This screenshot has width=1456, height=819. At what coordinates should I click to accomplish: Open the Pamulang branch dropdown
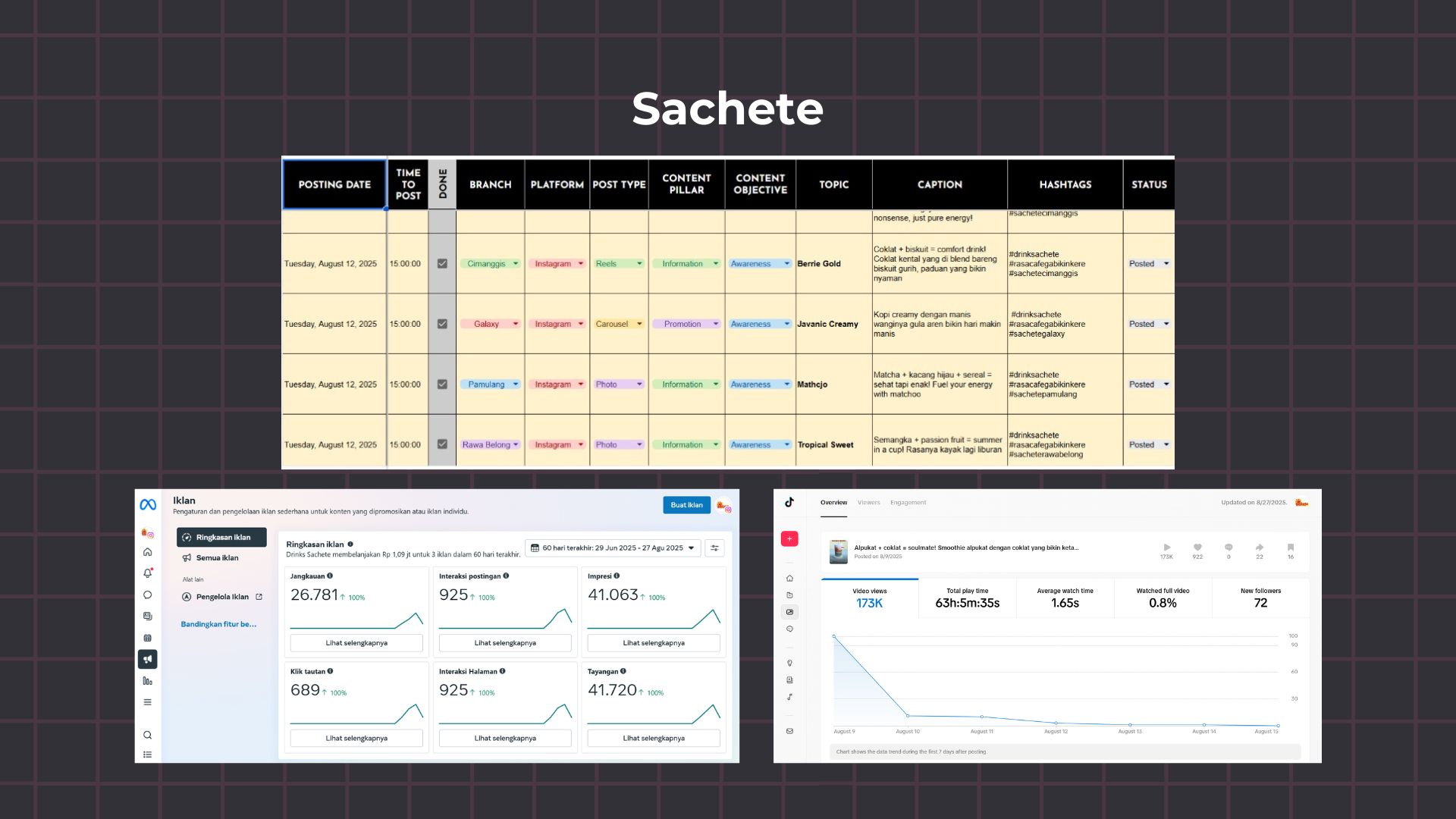491,384
